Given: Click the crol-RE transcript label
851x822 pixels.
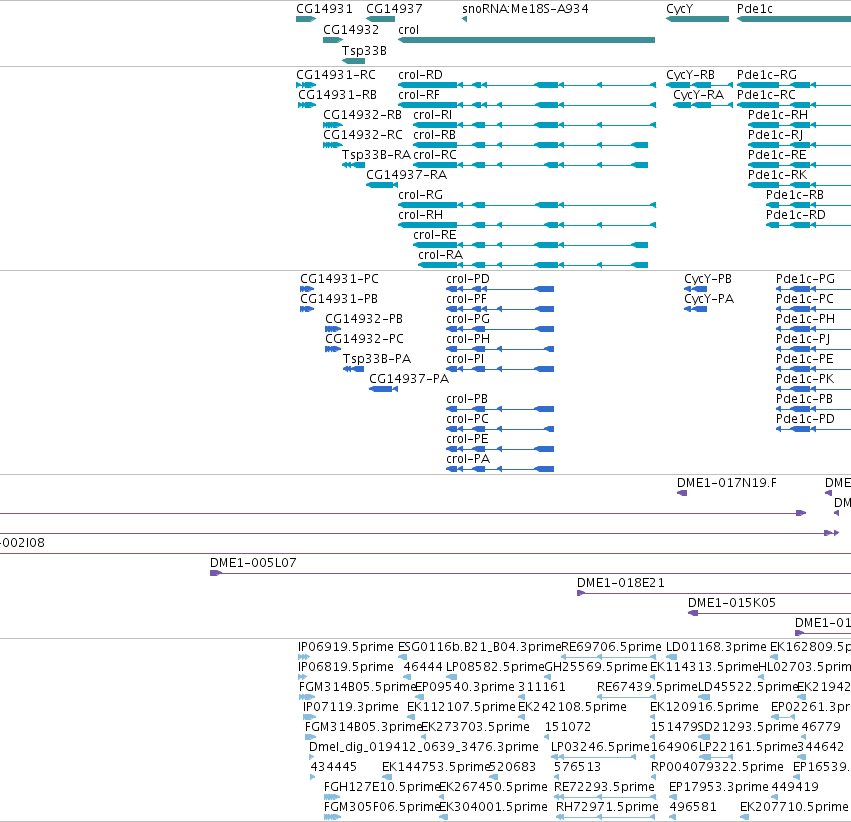Looking at the screenshot, I should (x=434, y=234).
